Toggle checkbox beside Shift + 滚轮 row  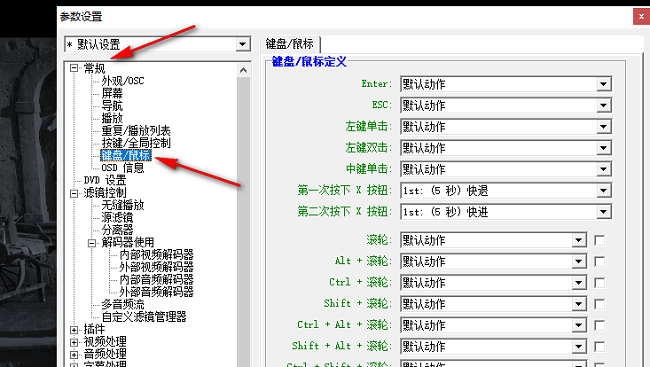599,304
